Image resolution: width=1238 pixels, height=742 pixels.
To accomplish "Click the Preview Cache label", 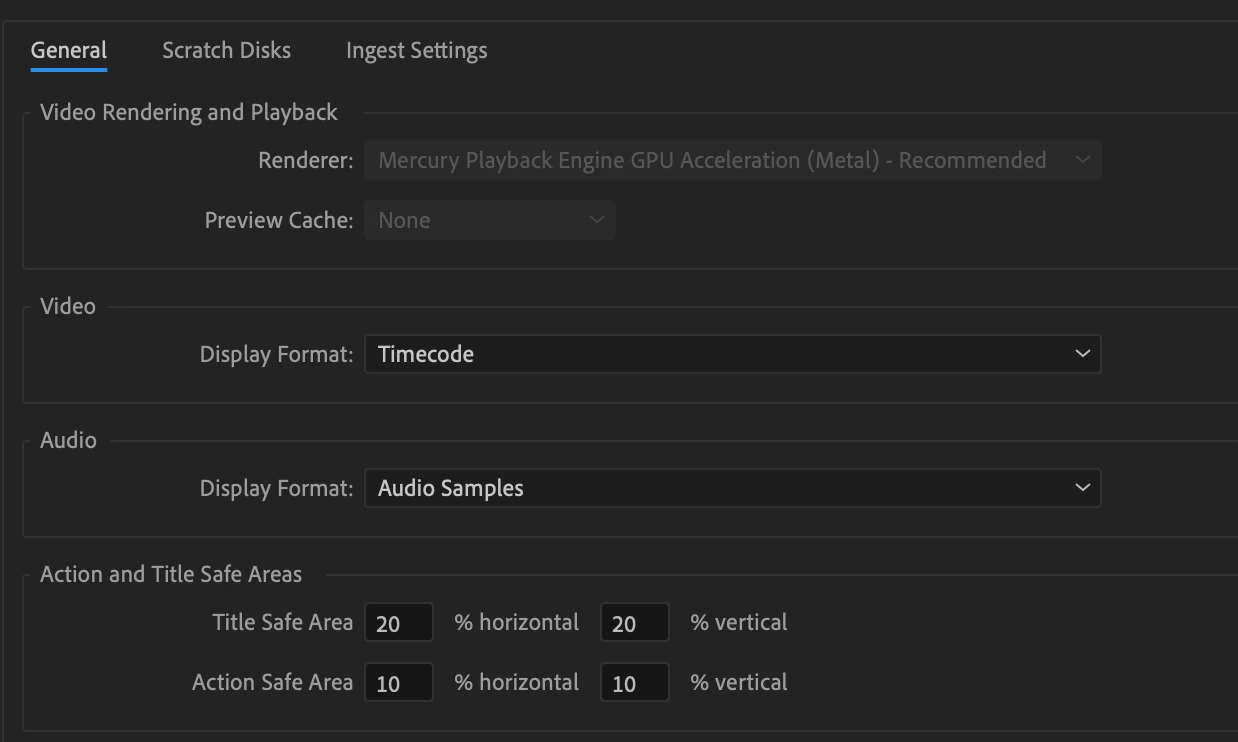I will click(279, 220).
